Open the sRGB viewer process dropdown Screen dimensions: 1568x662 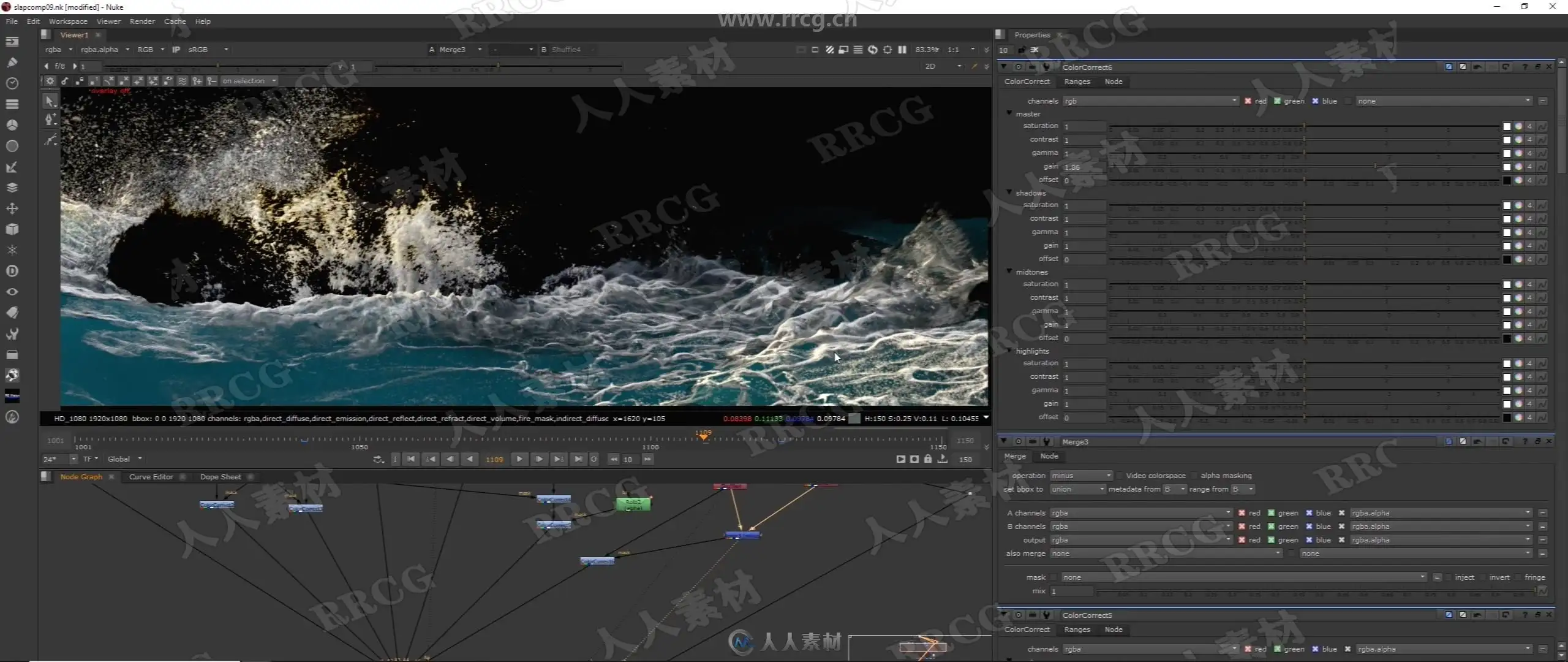(x=208, y=50)
